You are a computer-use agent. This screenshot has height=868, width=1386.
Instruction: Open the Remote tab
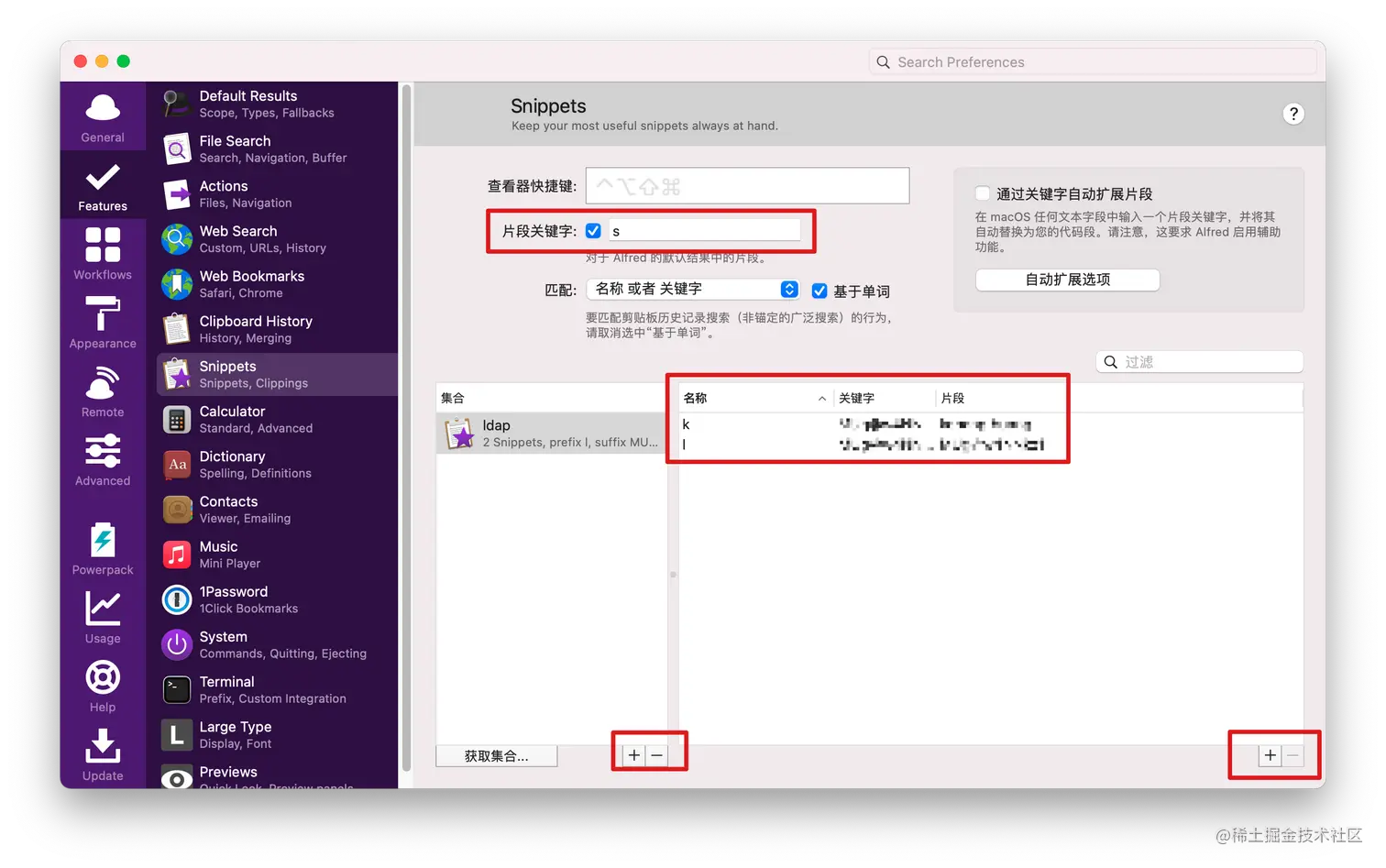[x=103, y=391]
